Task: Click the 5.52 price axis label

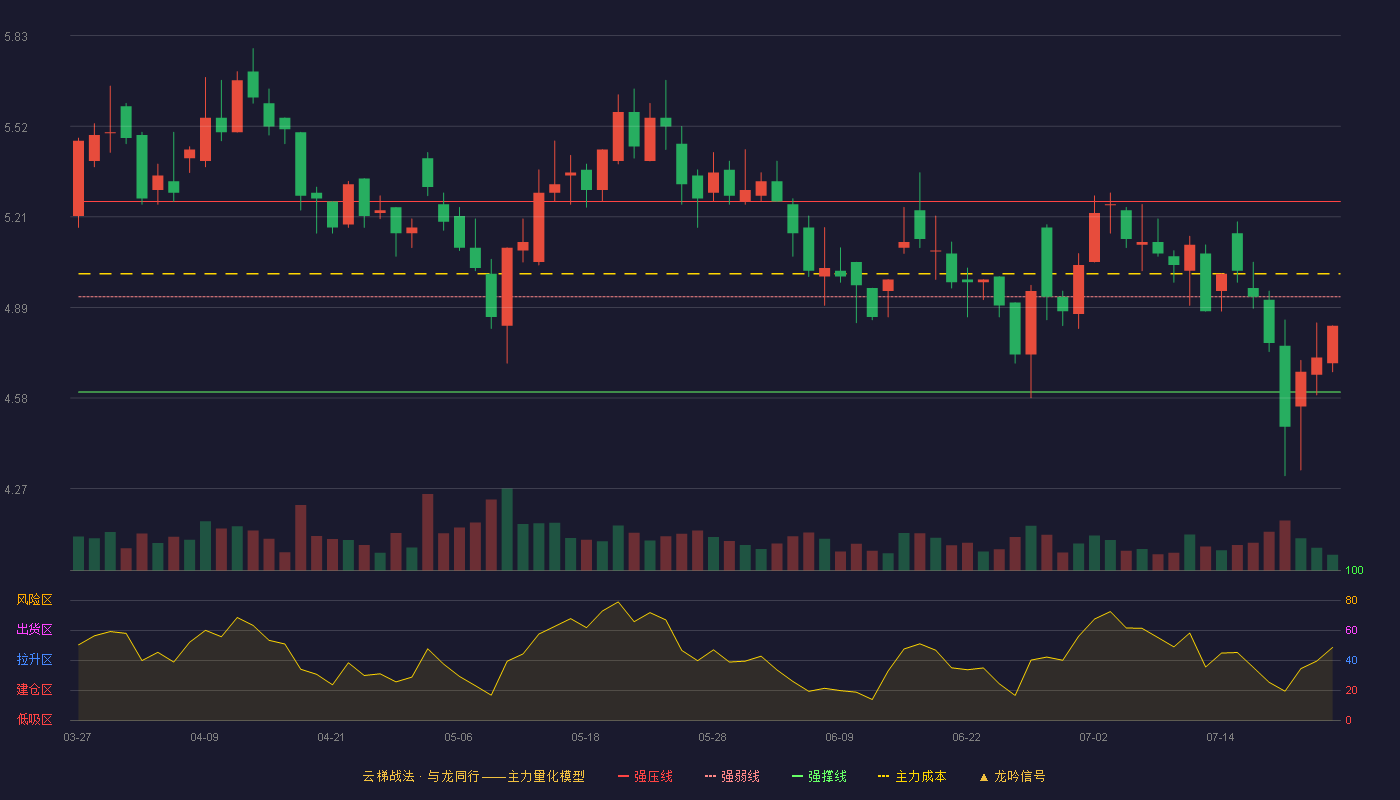Action: click(x=16, y=128)
